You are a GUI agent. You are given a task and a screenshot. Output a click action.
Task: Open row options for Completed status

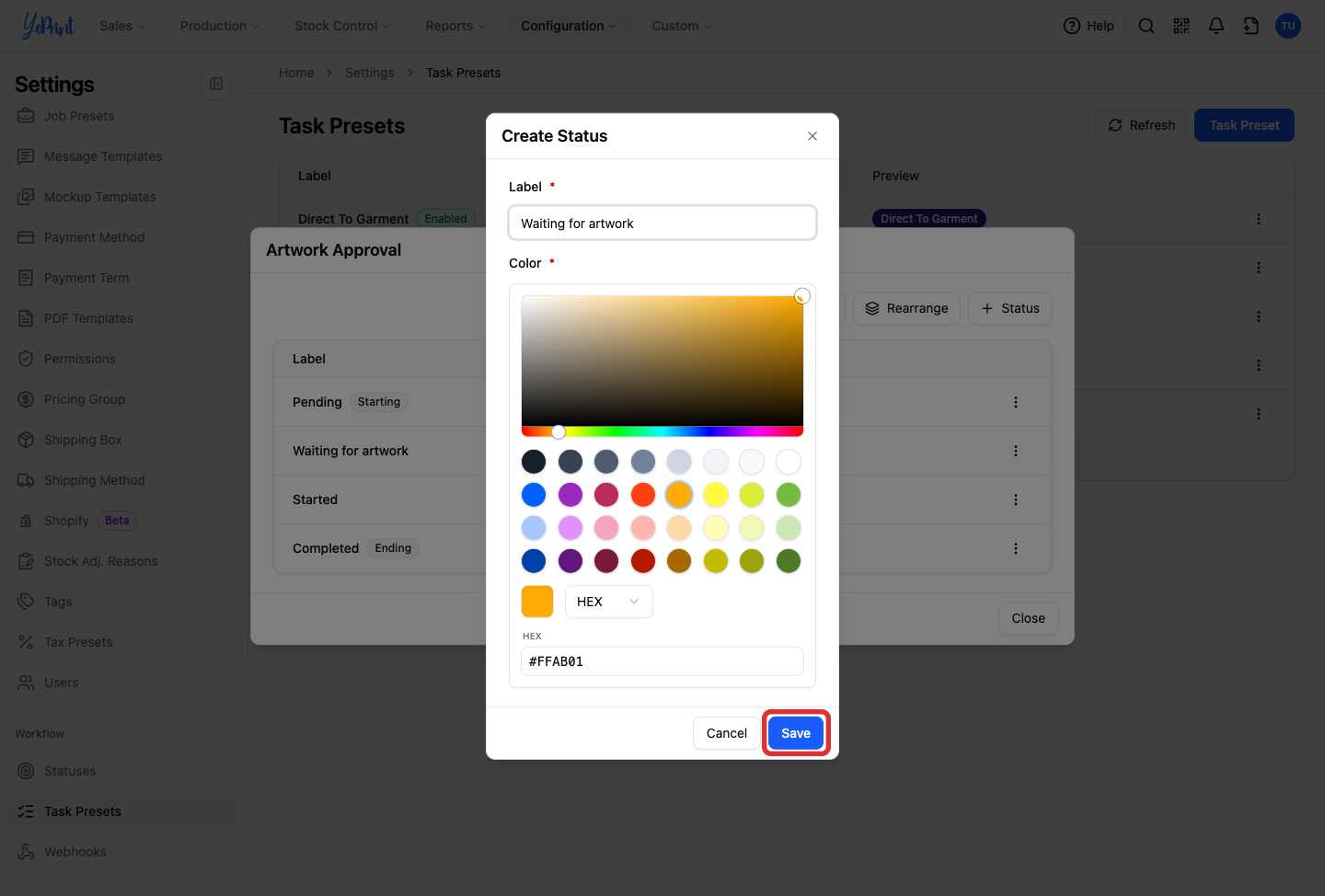(1016, 548)
